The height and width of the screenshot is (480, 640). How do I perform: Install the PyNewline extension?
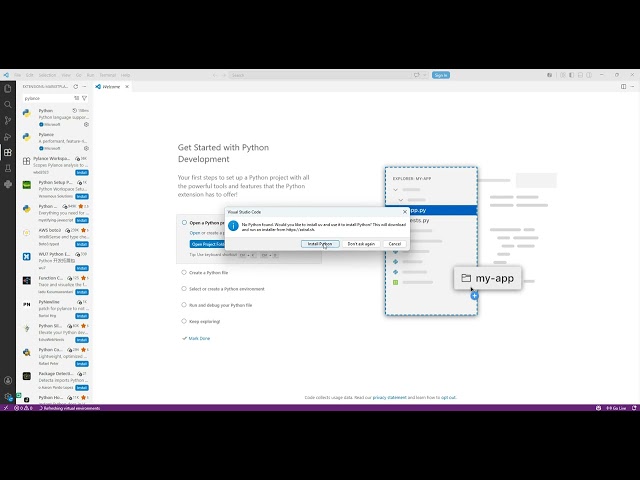pyautogui.click(x=82, y=316)
